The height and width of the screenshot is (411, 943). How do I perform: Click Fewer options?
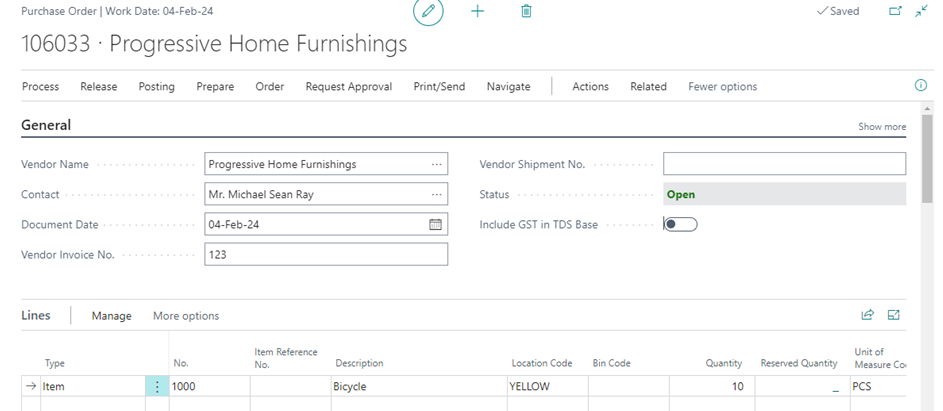(722, 87)
